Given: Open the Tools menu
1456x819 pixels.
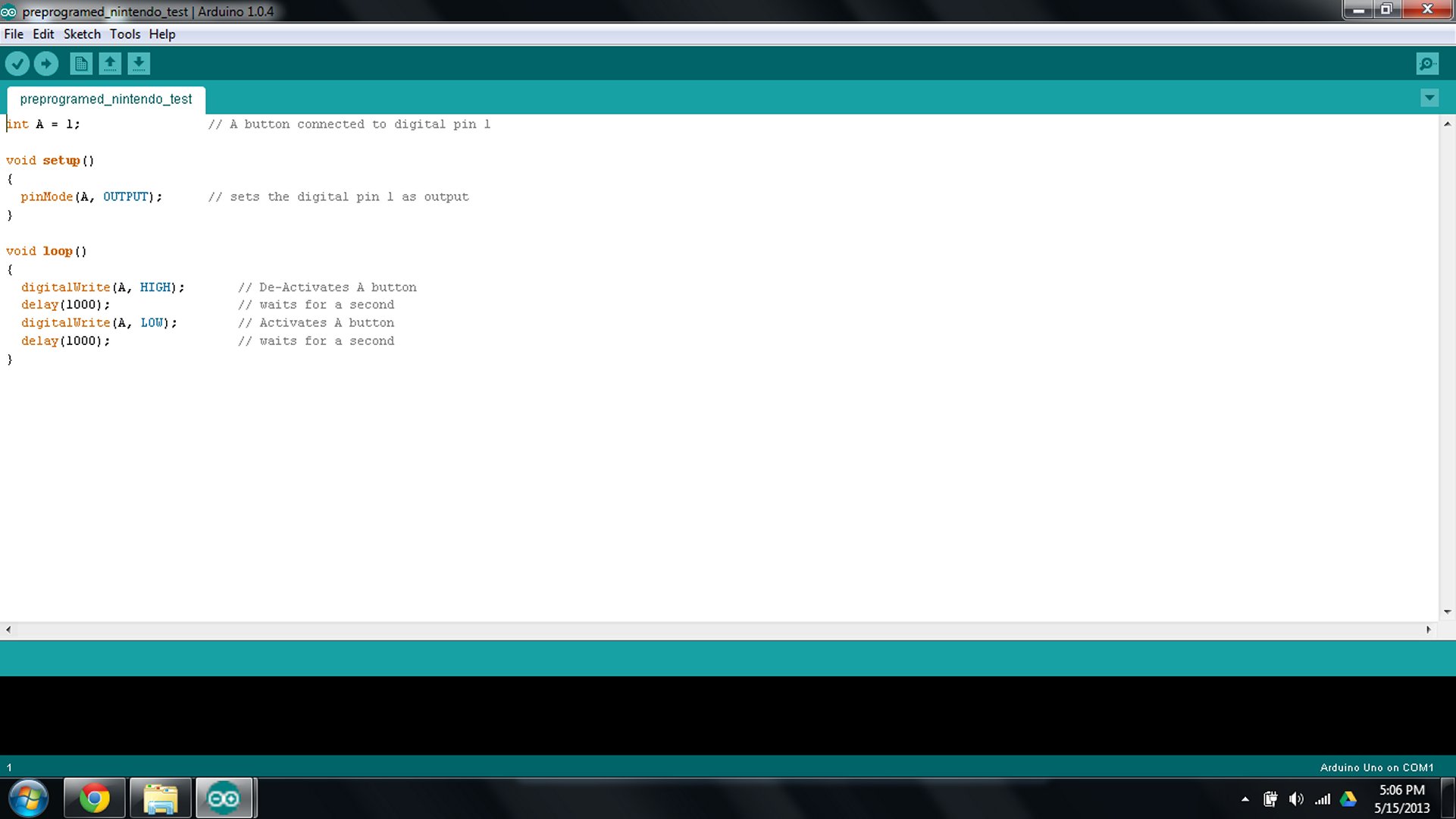Looking at the screenshot, I should 123,33.
